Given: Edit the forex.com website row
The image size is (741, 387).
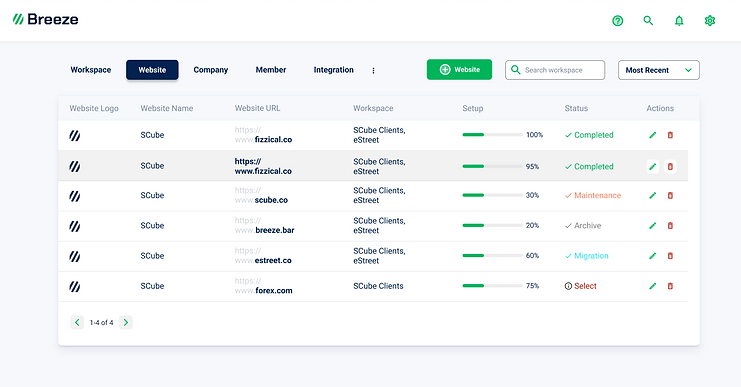Looking at the screenshot, I should (653, 286).
